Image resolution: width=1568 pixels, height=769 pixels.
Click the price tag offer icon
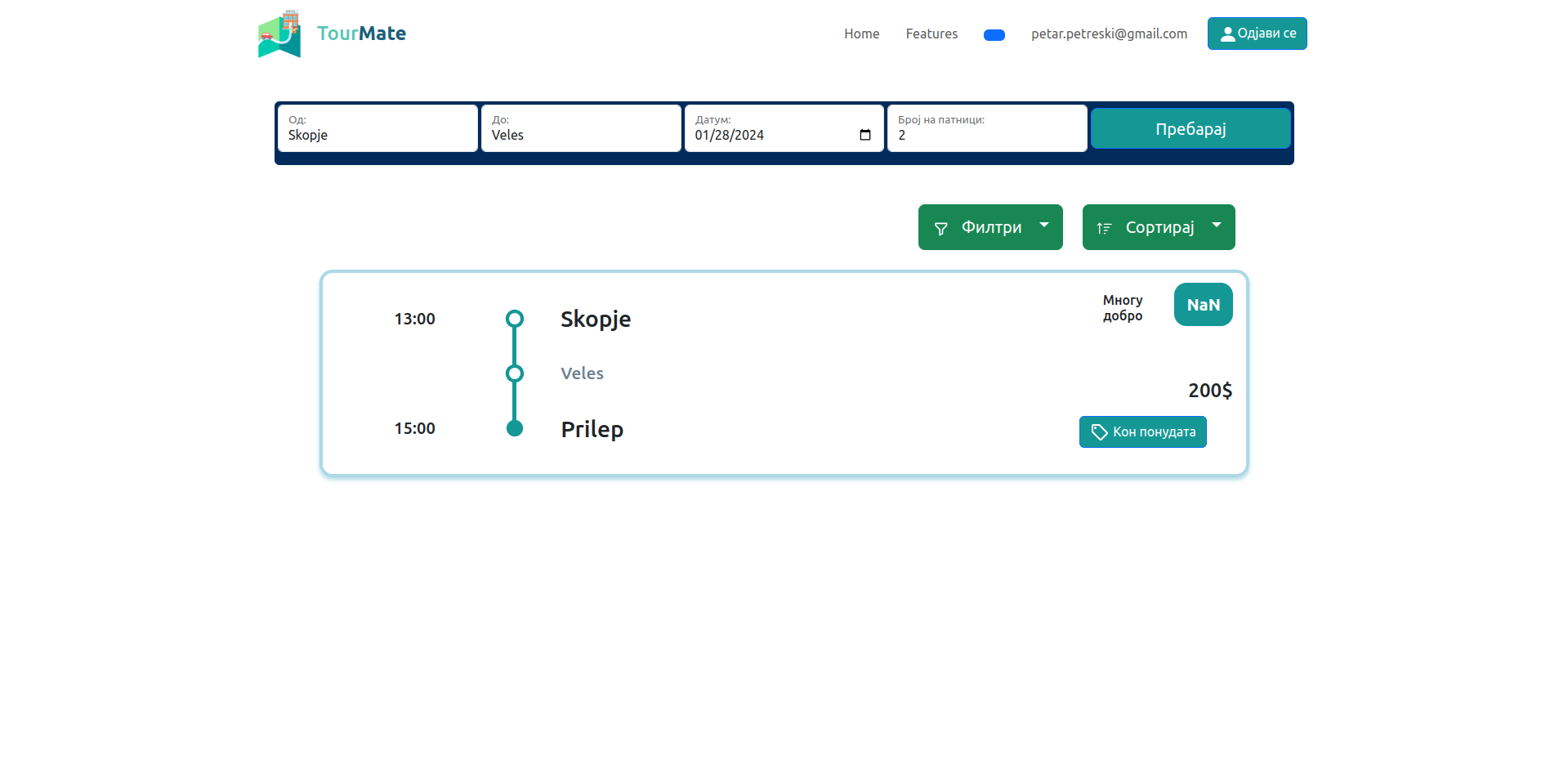(x=1099, y=432)
